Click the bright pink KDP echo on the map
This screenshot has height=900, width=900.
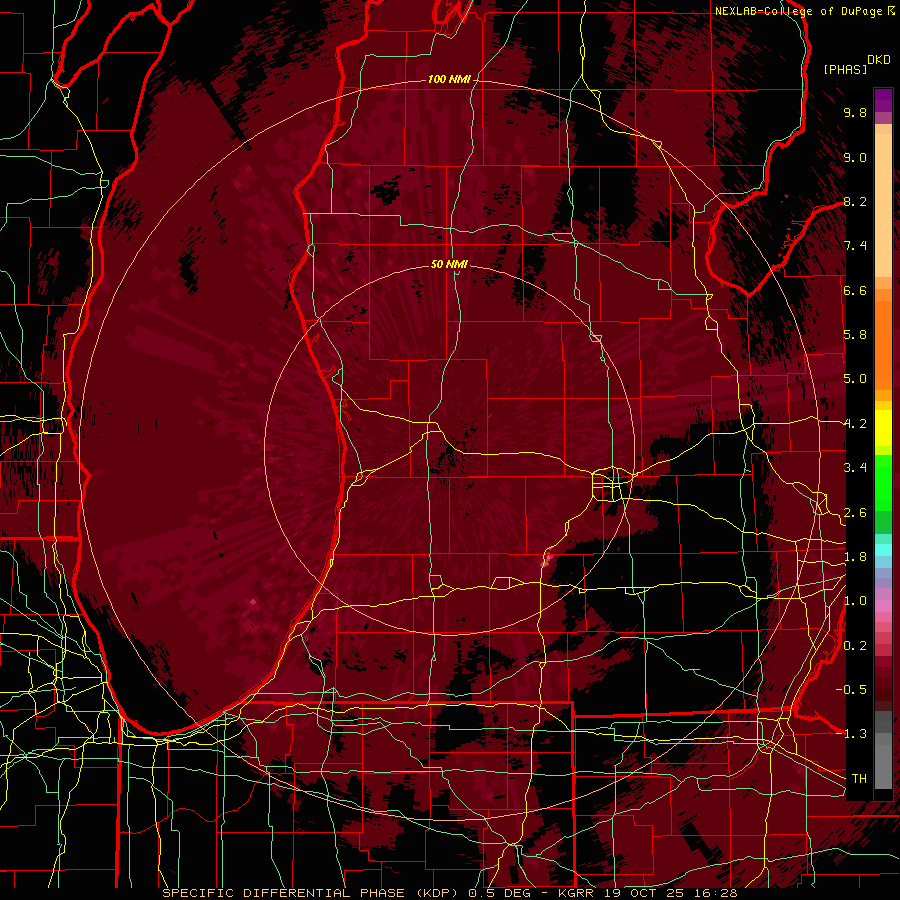coord(547,559)
